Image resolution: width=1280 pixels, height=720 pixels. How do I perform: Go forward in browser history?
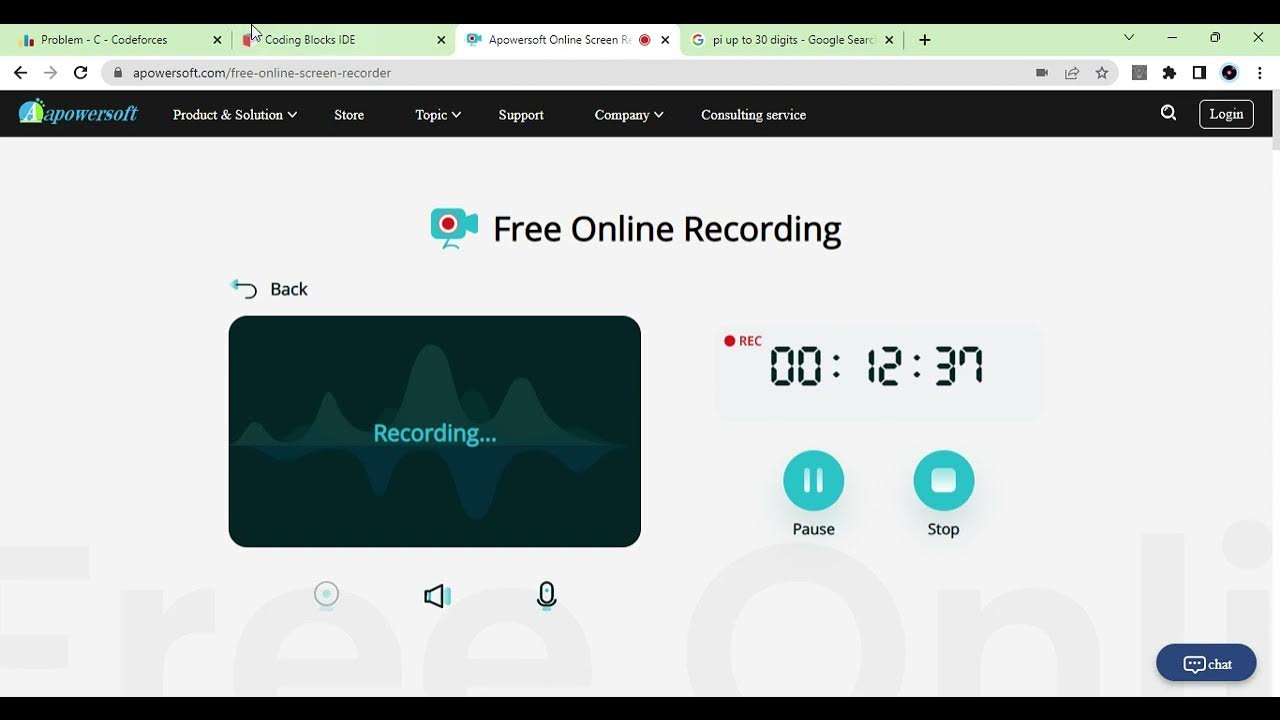point(50,73)
